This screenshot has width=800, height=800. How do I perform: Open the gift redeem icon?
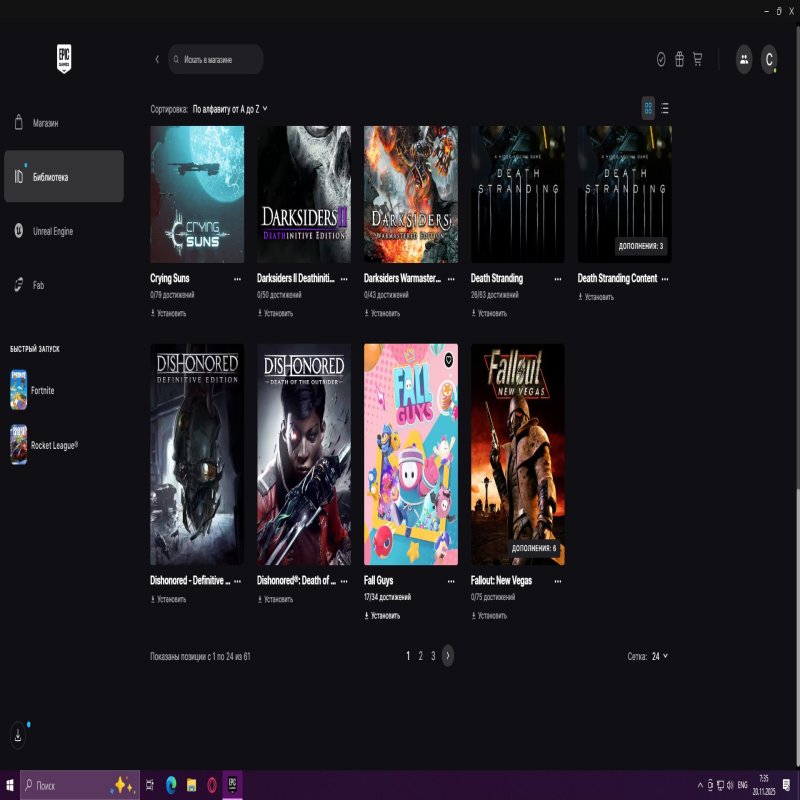click(679, 59)
